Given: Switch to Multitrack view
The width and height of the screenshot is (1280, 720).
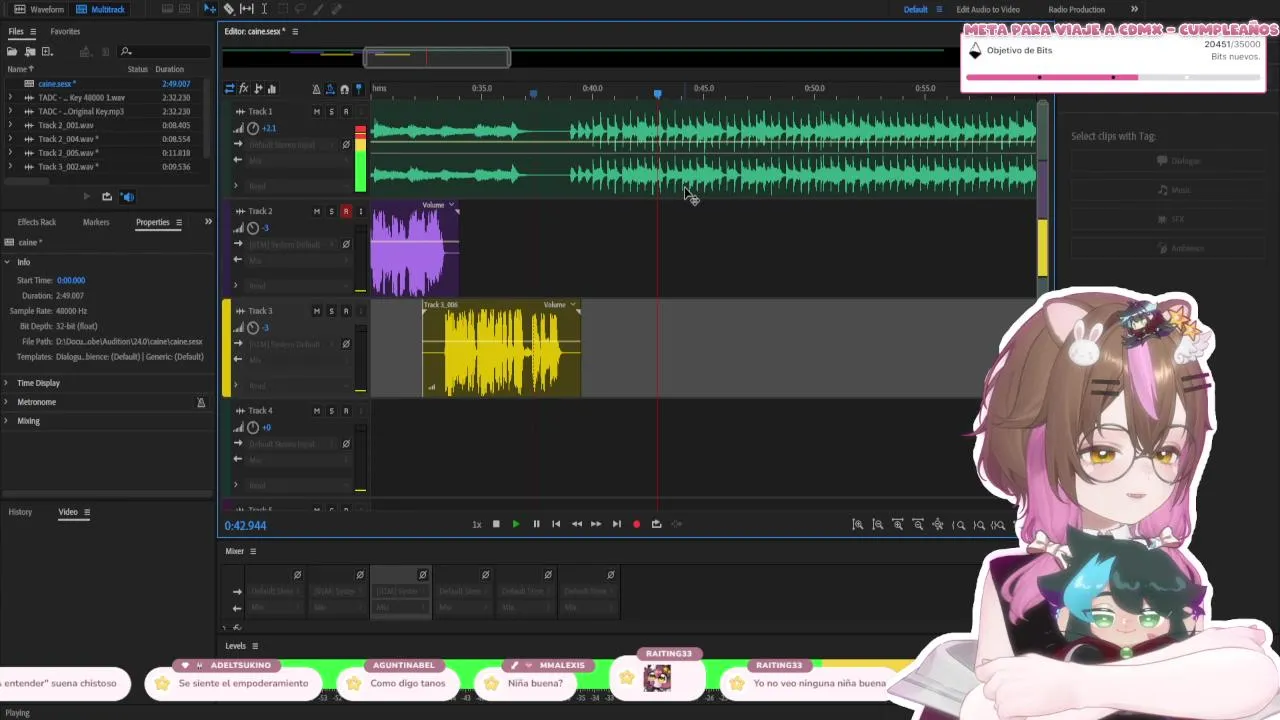Looking at the screenshot, I should pos(100,9).
